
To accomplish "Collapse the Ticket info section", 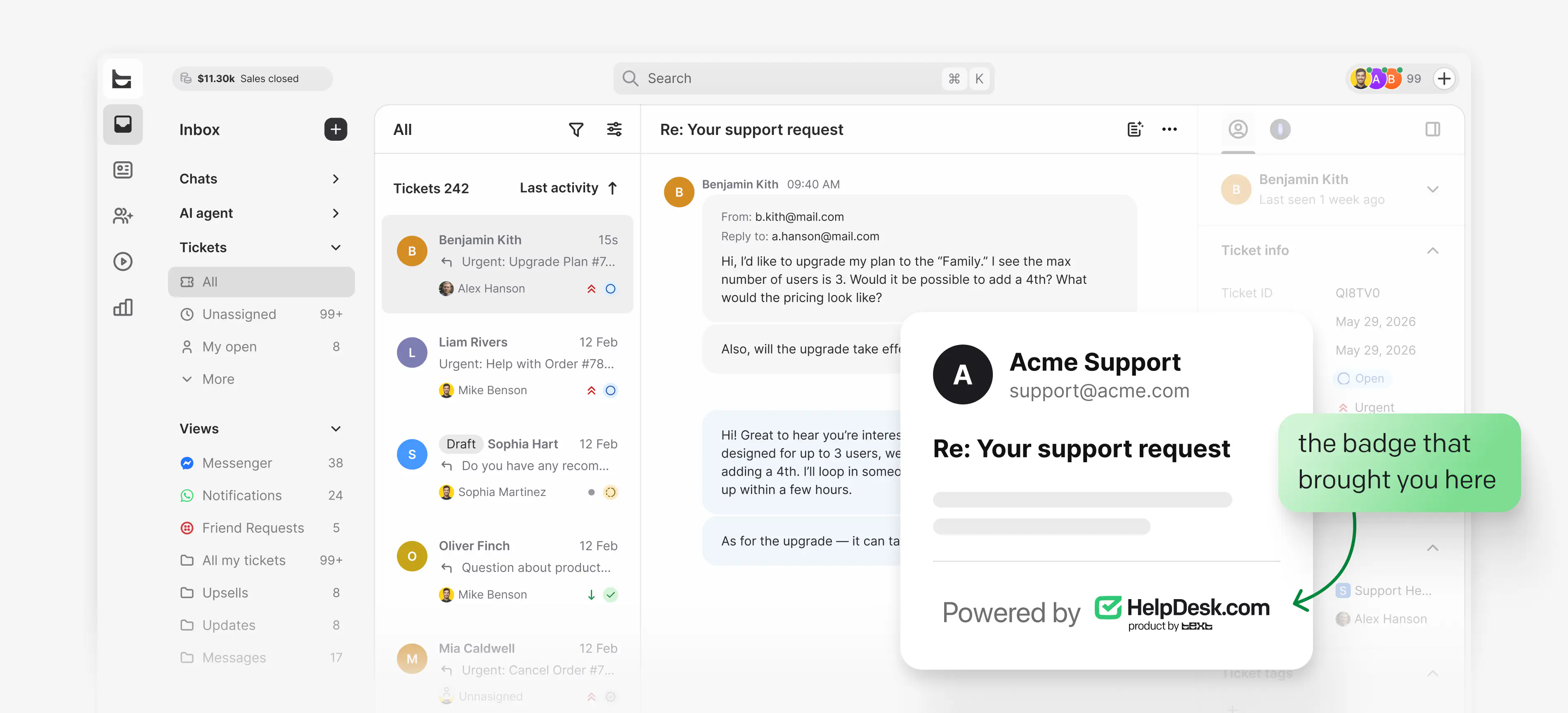I will point(1432,251).
